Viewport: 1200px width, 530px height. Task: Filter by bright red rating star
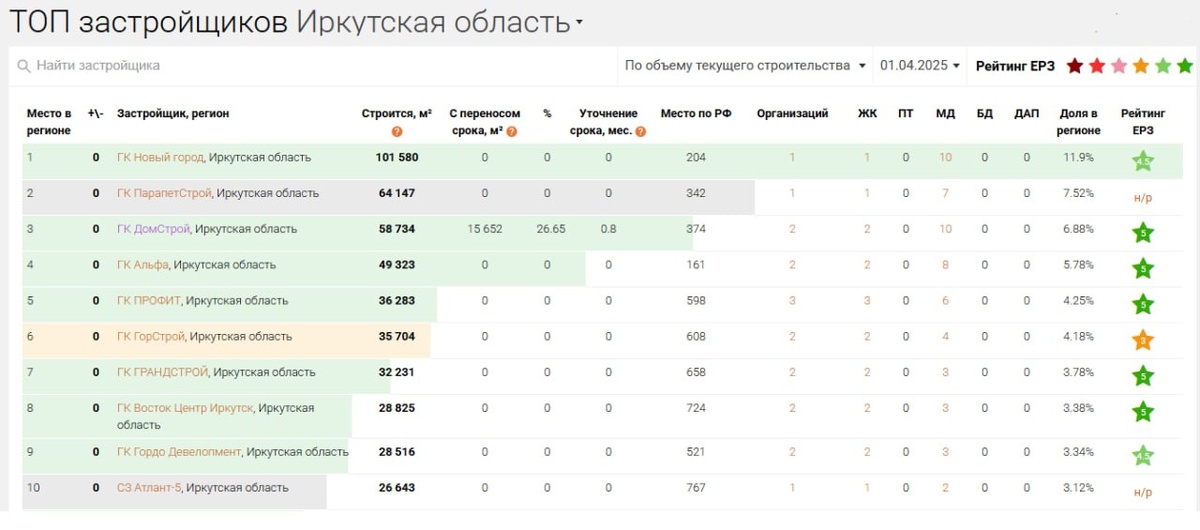[1097, 66]
